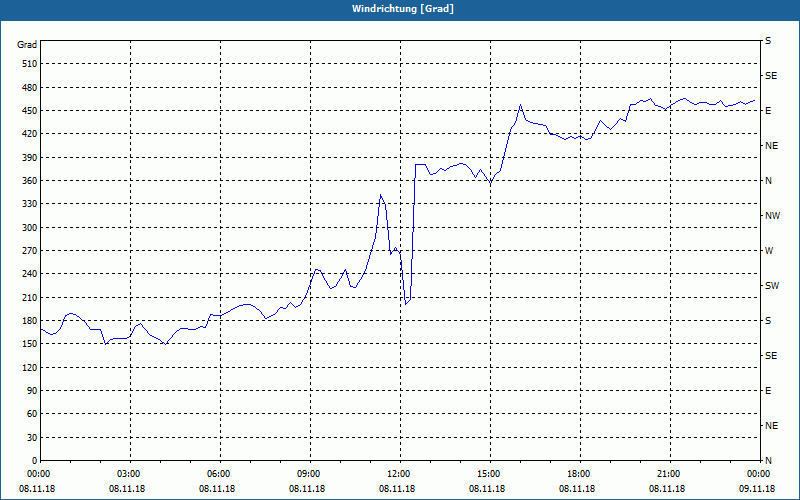Click the NW compass label
800x500 pixels.
pos(772,216)
